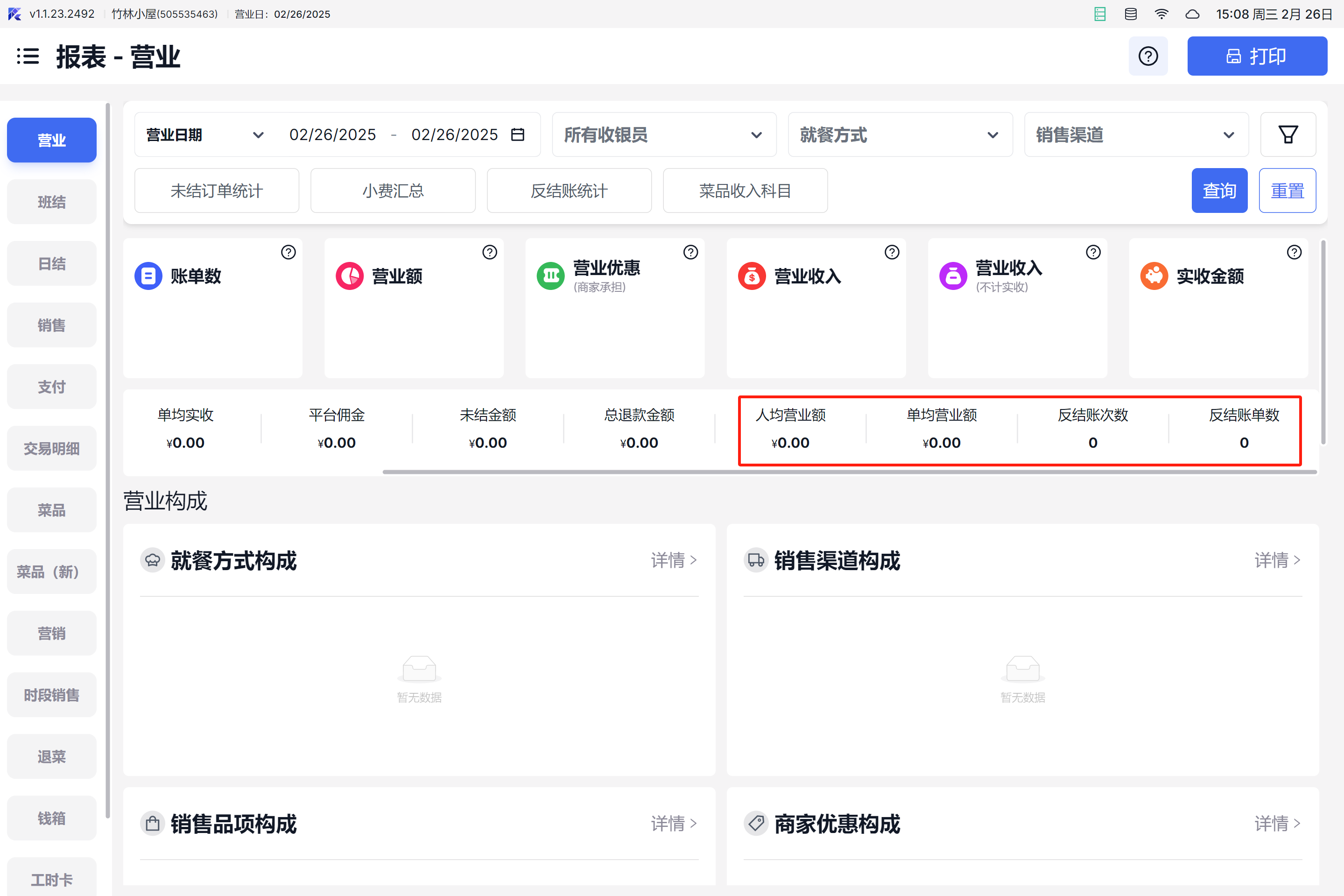Click the chef hat icon by 就餐方式构成
This screenshot has height=896, width=1344.
153,560
